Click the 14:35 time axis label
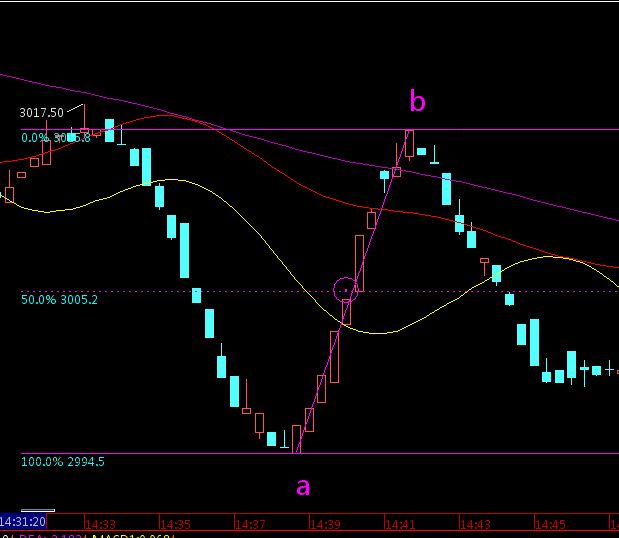 (x=176, y=525)
